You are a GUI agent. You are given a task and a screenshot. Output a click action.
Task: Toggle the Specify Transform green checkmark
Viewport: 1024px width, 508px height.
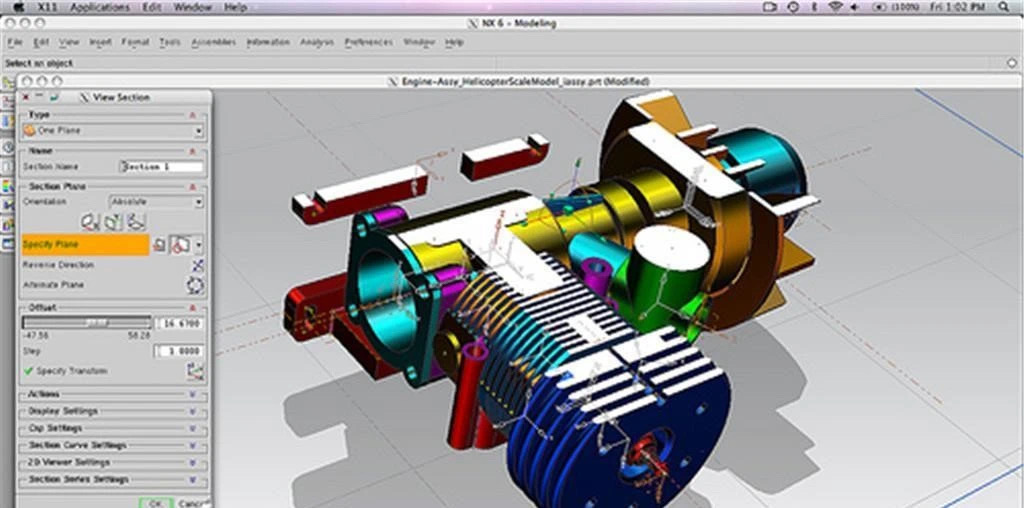tap(28, 371)
